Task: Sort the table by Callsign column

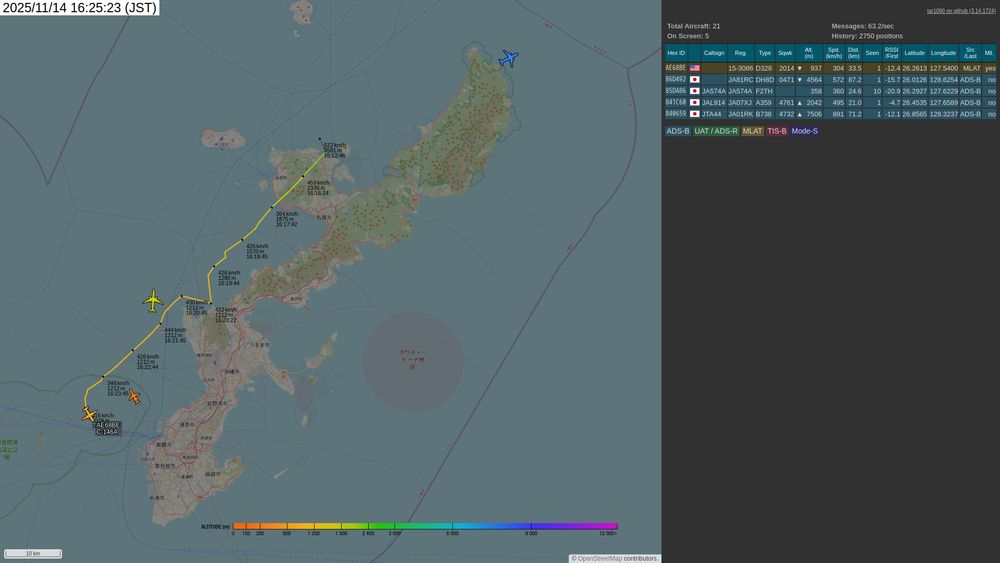Action: 714,53
